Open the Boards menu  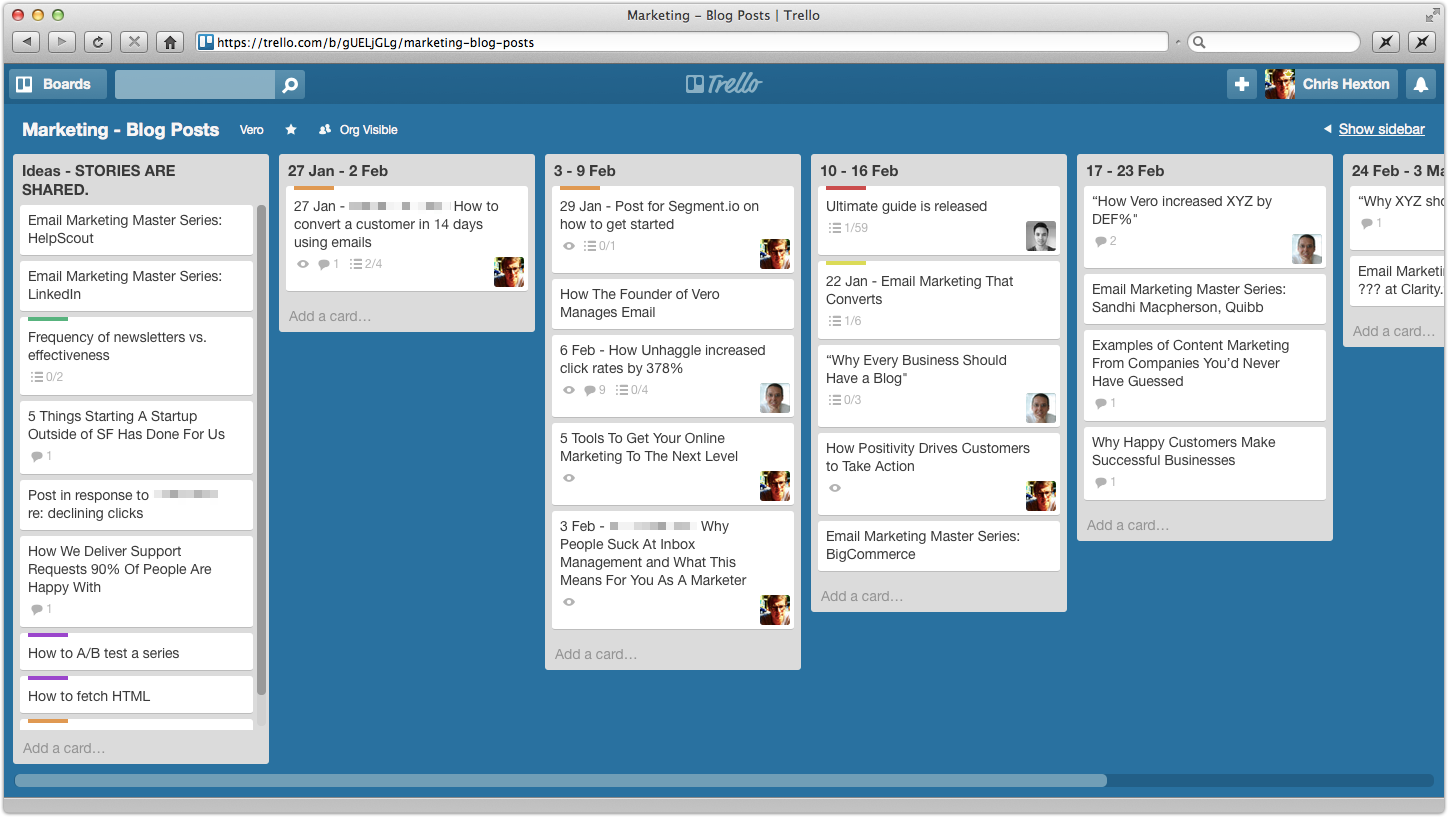point(56,85)
